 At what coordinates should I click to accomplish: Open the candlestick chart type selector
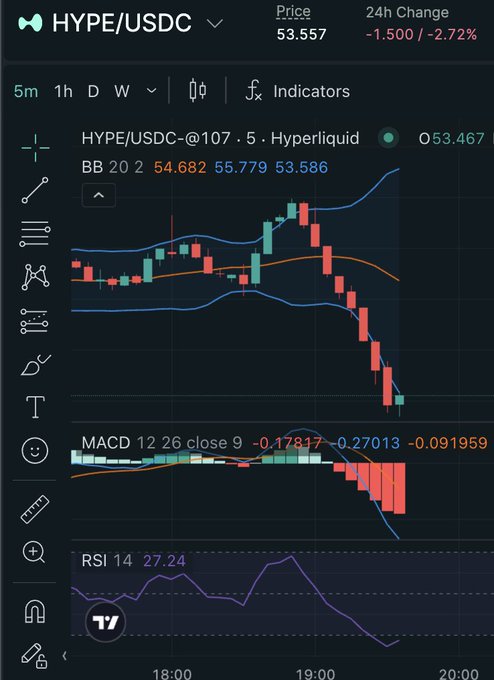pos(198,91)
